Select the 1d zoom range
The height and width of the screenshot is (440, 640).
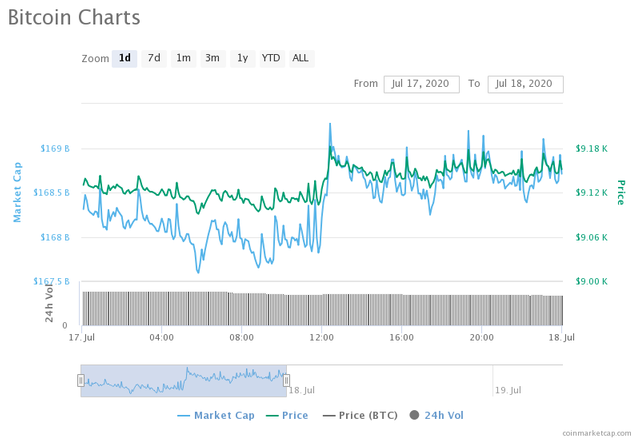124,58
